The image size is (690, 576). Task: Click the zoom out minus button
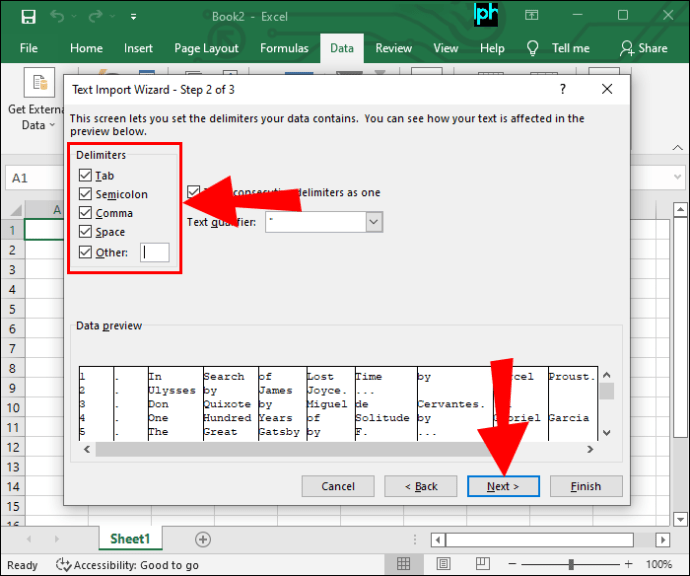(x=512, y=564)
